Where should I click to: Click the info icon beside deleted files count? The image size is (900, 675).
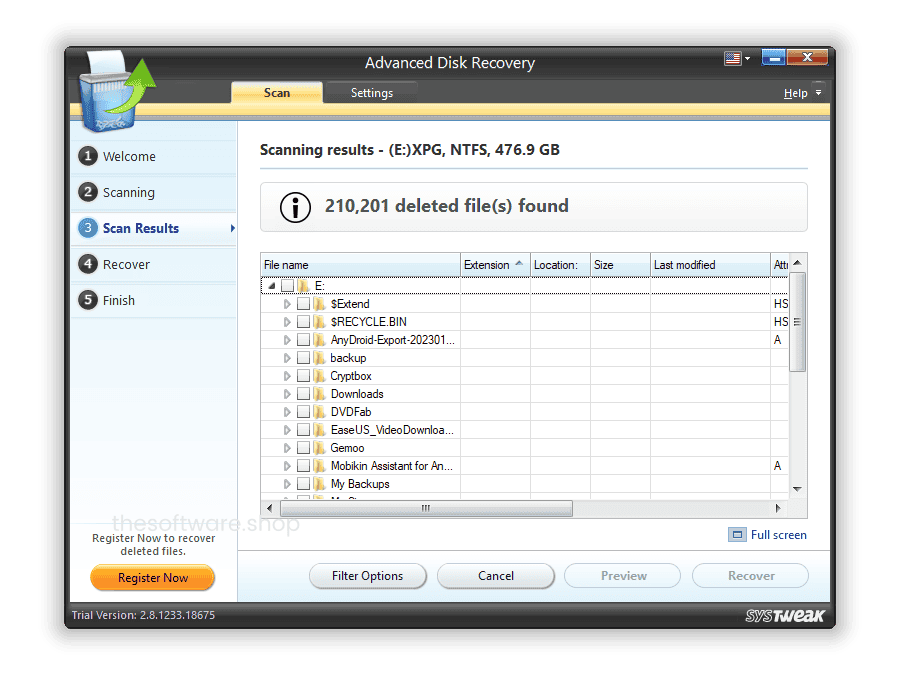(295, 207)
